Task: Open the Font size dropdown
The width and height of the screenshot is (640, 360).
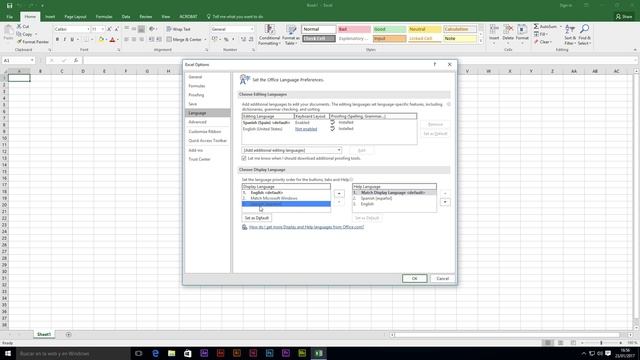Action: point(102,29)
